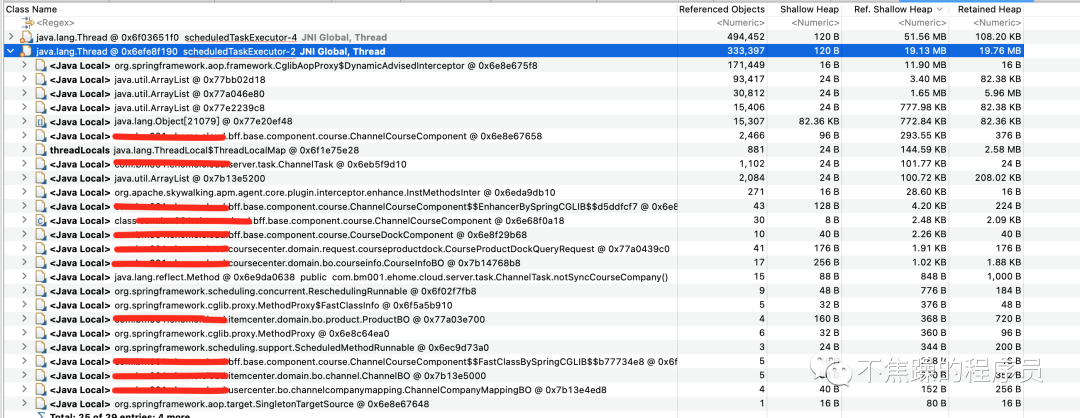Select ChannelTask.notSyncCourseCompany() method text
Viewport: 1080px width, 418px height.
[500, 277]
